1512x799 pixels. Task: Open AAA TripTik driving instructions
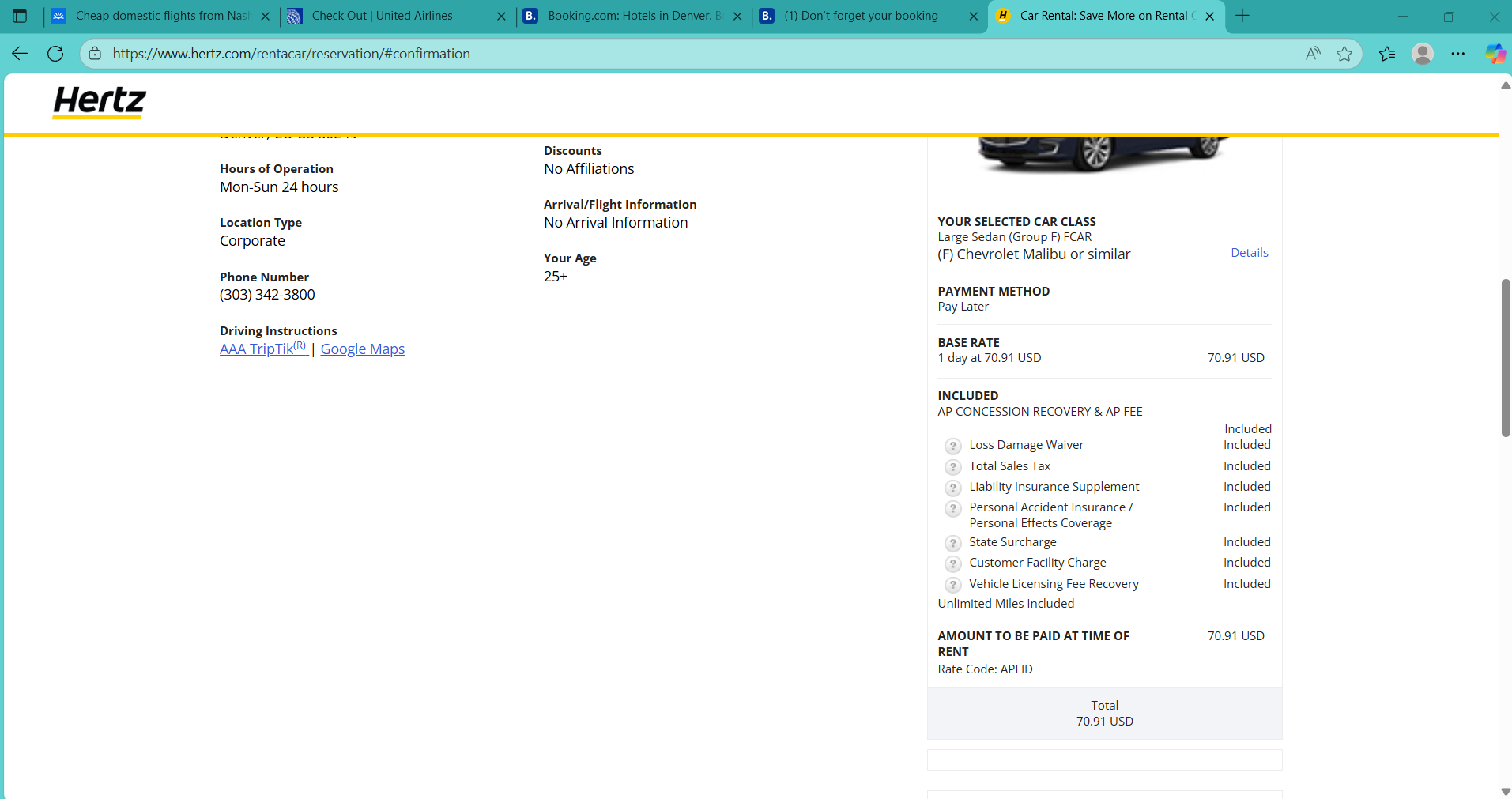click(x=263, y=349)
